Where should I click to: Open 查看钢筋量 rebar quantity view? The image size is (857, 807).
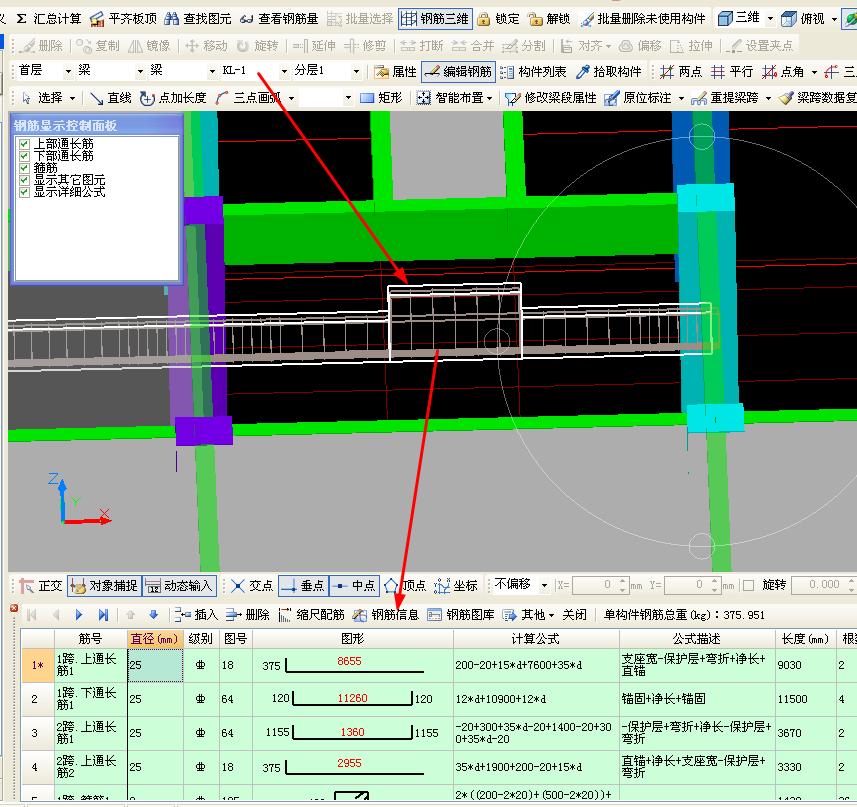(279, 19)
